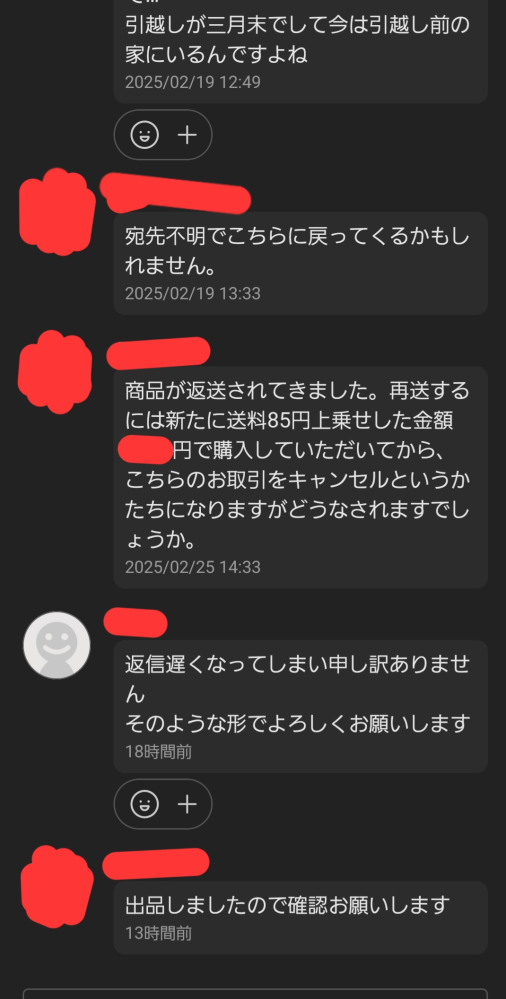
Task: Tap plus icon under the 18時間前 message
Action: coord(187,804)
